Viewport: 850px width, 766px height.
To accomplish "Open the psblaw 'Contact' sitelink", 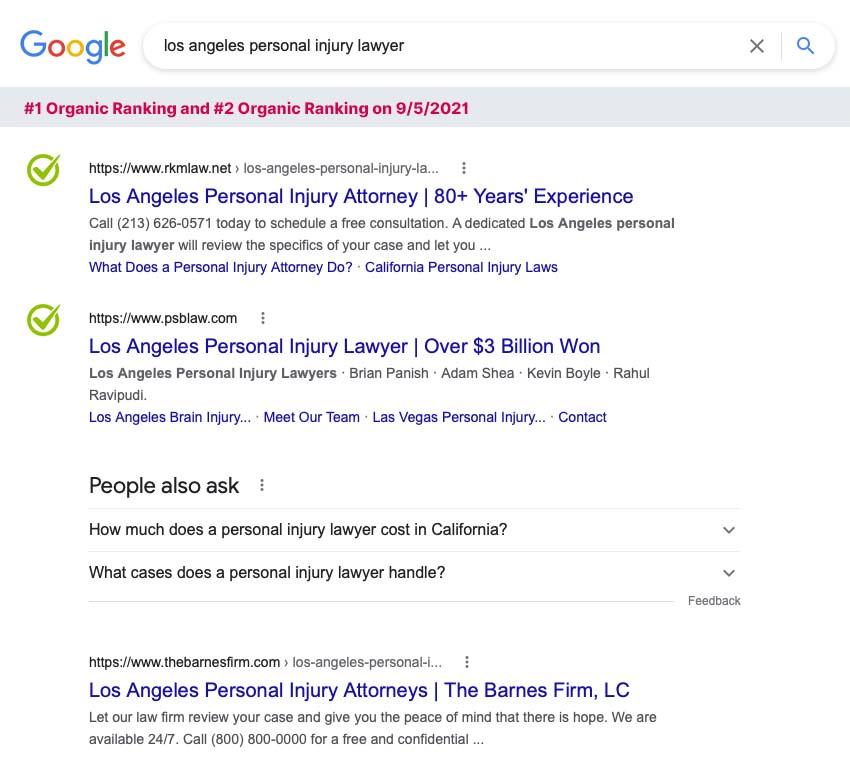I will 582,417.
